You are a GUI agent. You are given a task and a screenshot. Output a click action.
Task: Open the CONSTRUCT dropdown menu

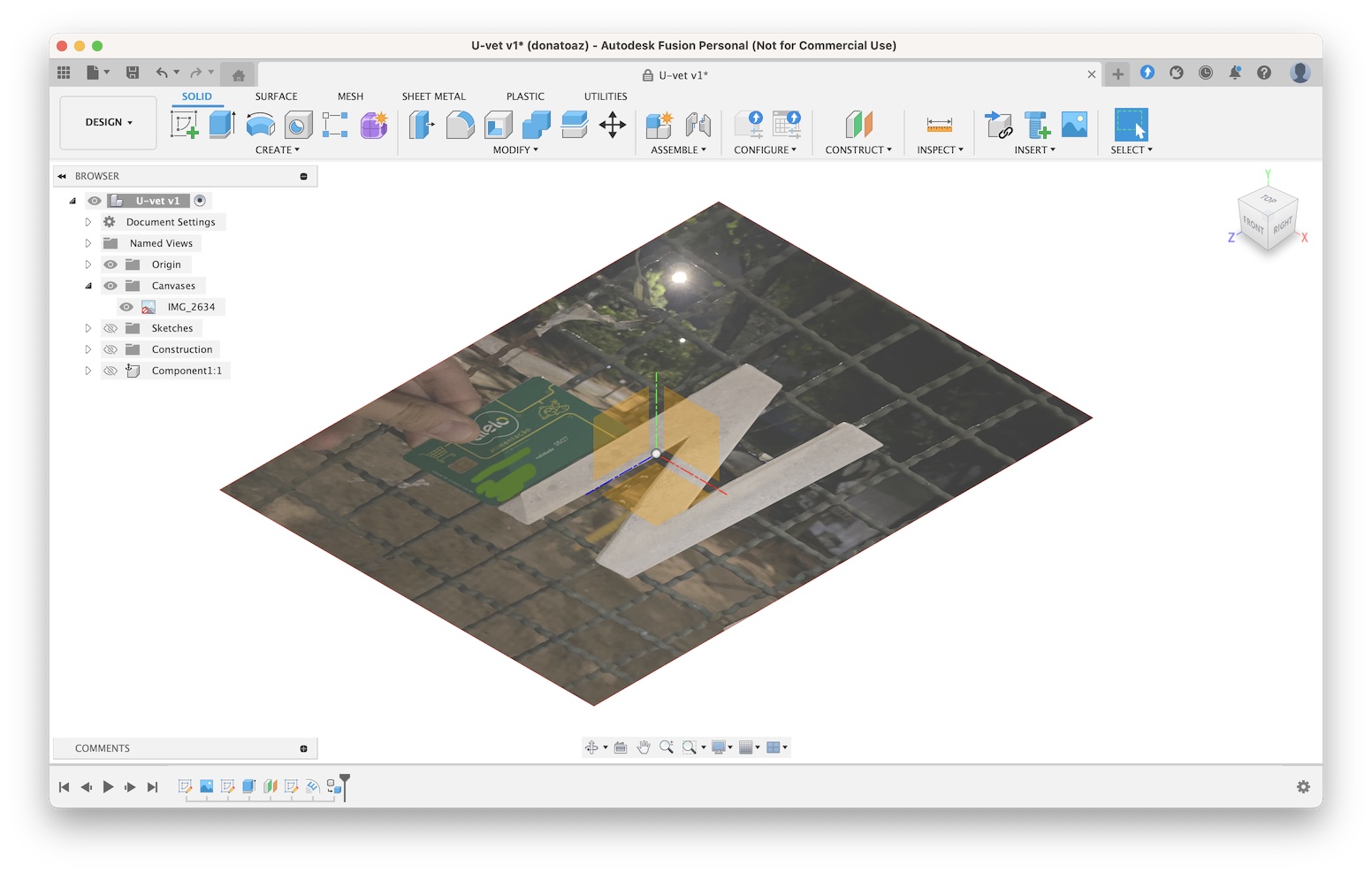[858, 150]
